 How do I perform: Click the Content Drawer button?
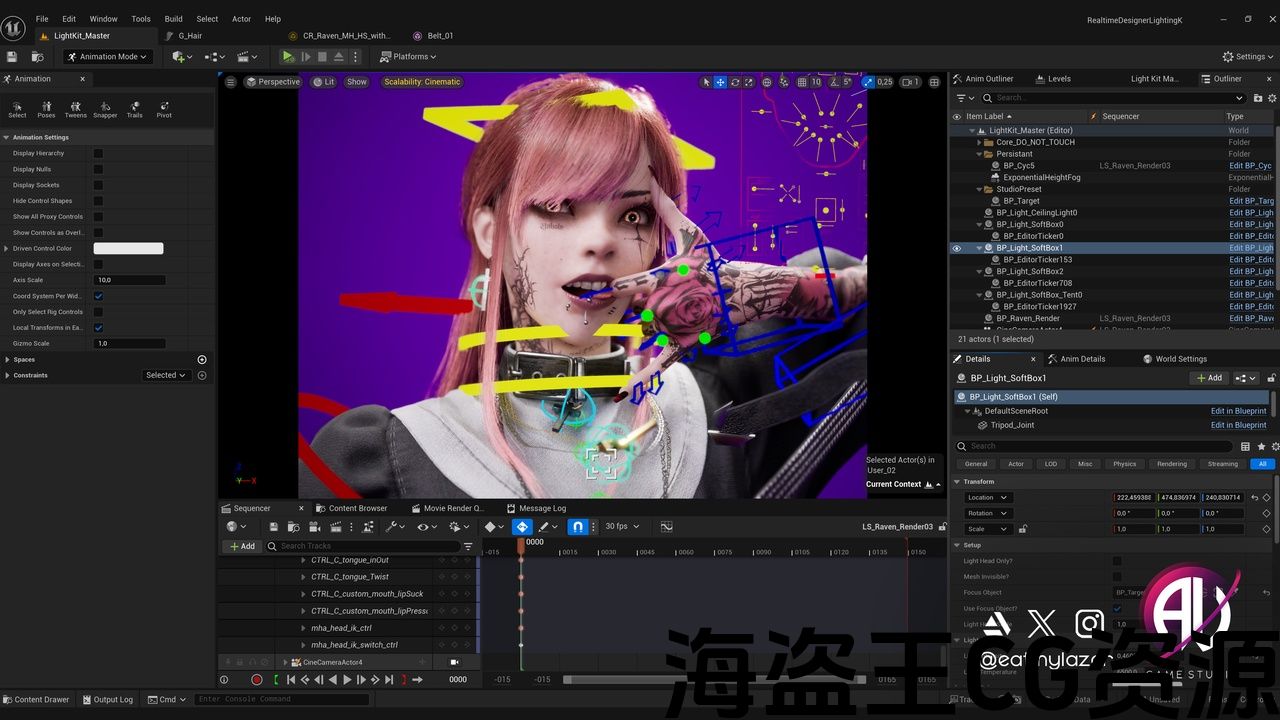tap(36, 700)
